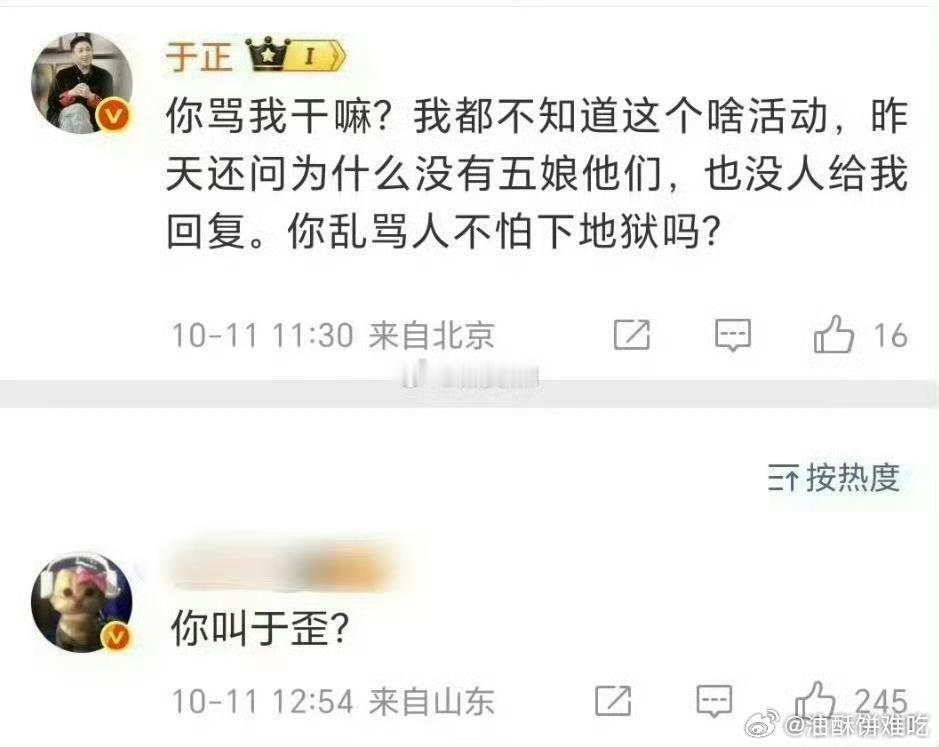Open 于正's profile avatar
This screenshot has width=939, height=747.
point(82,83)
